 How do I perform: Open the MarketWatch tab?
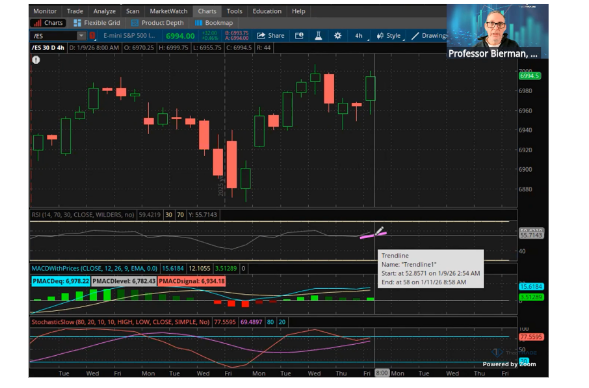coord(168,11)
